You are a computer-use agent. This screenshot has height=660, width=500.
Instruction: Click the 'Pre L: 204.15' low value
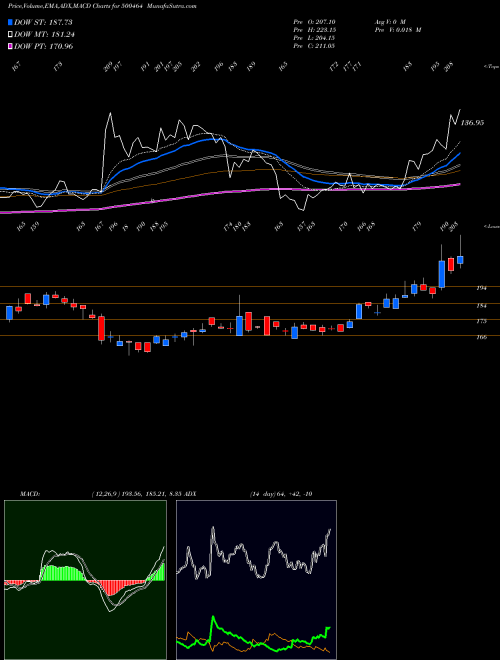click(314, 38)
